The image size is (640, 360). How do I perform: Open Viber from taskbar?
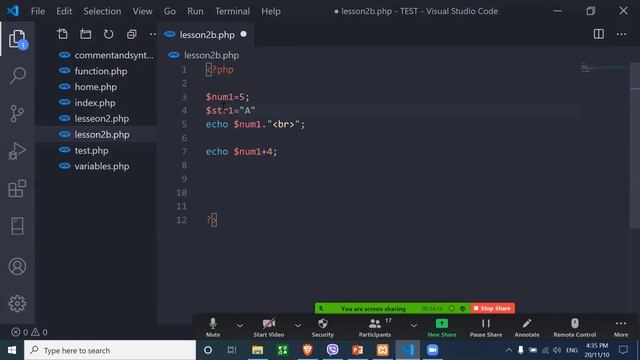click(x=332, y=350)
